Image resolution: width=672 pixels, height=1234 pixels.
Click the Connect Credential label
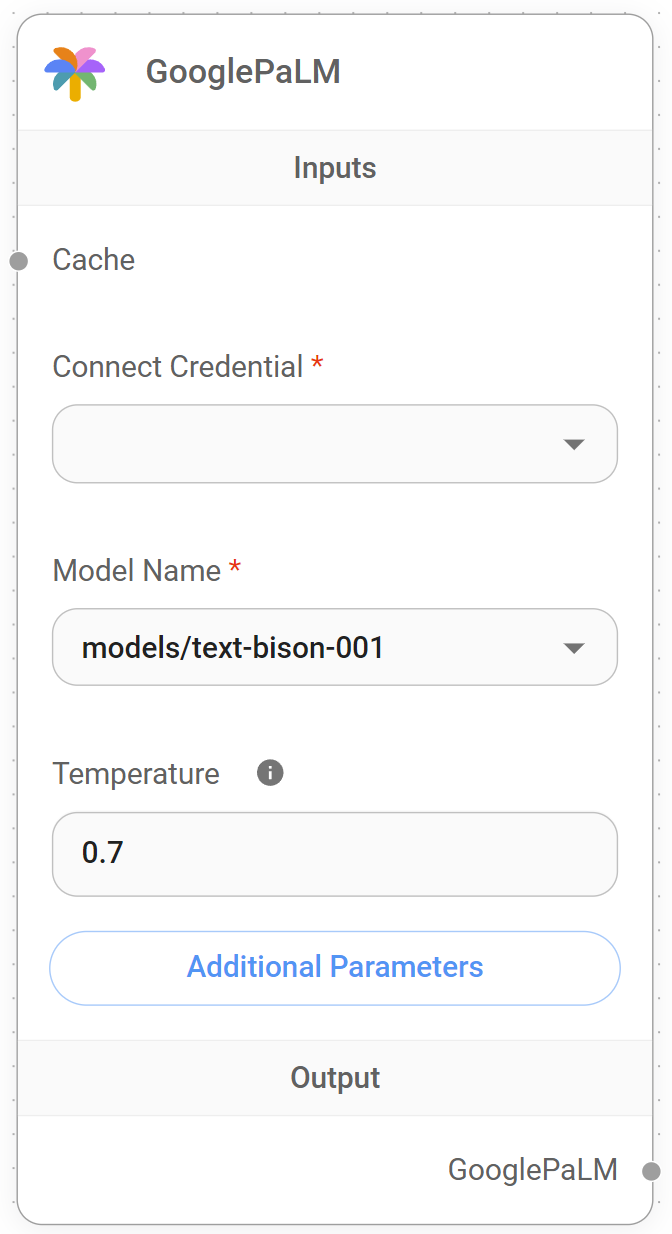click(177, 367)
